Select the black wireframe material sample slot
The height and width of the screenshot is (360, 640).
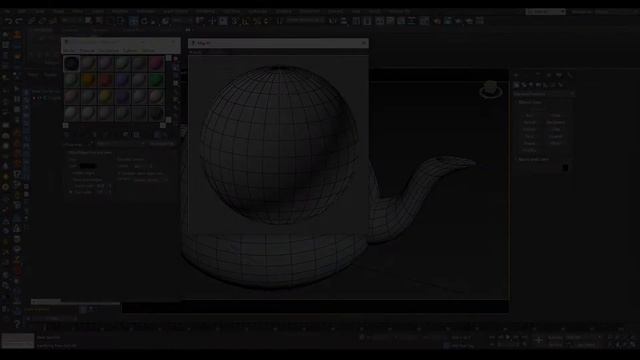pos(71,63)
